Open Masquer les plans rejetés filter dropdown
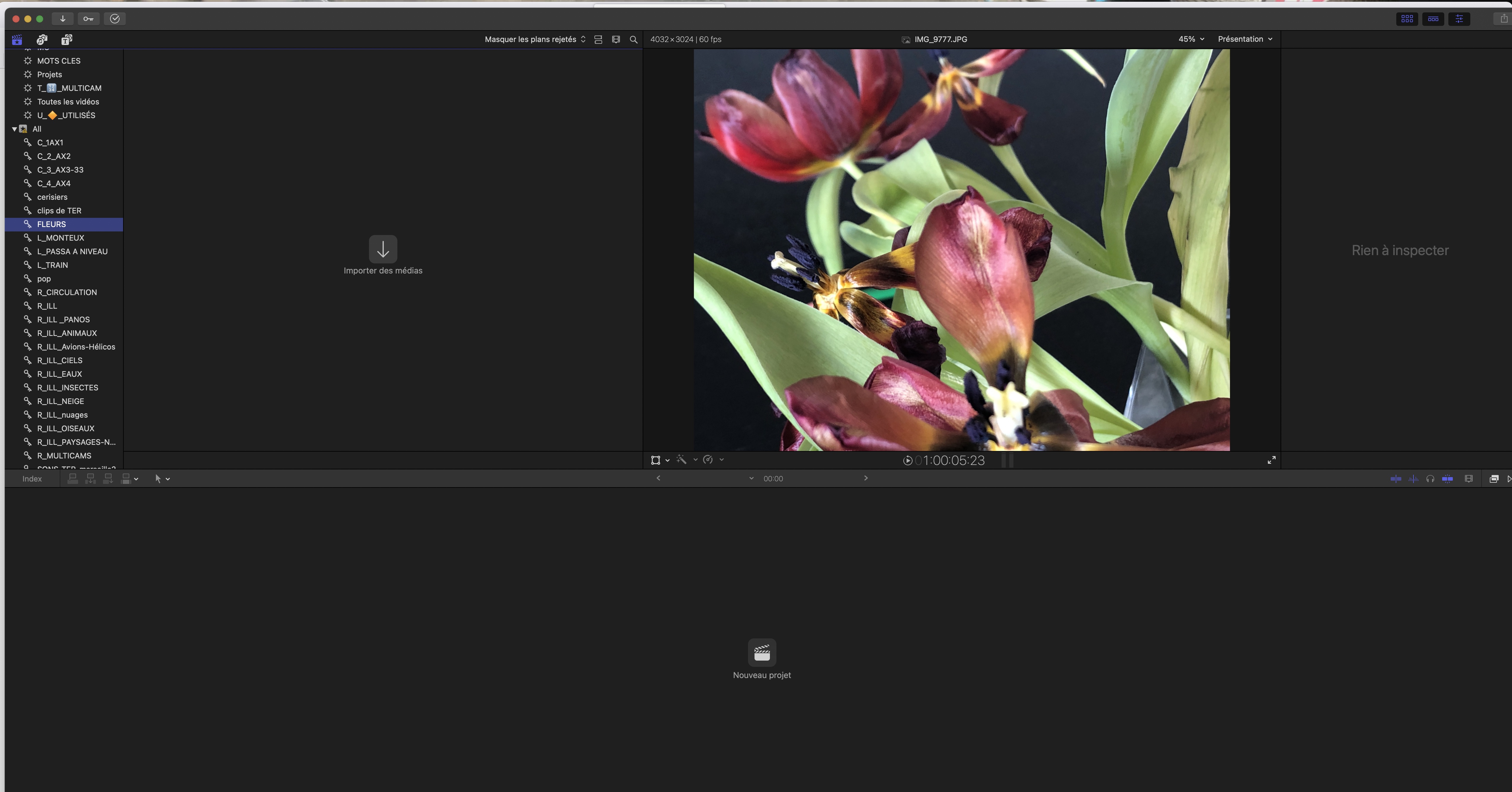 (535, 39)
